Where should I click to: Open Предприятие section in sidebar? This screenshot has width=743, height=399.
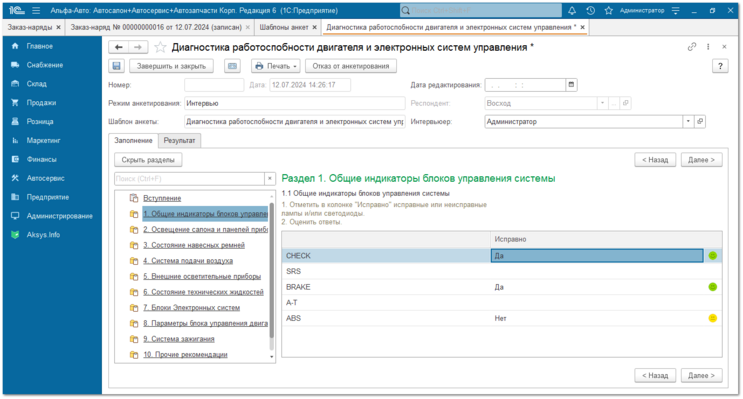(x=52, y=197)
